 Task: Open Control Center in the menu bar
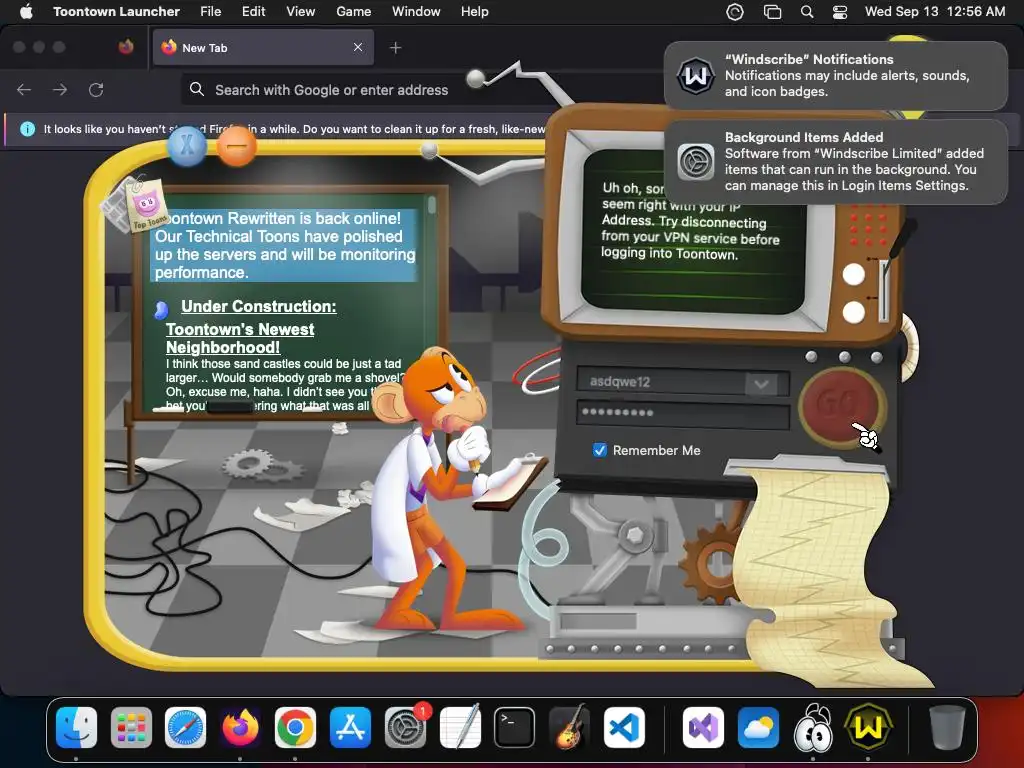pos(840,12)
